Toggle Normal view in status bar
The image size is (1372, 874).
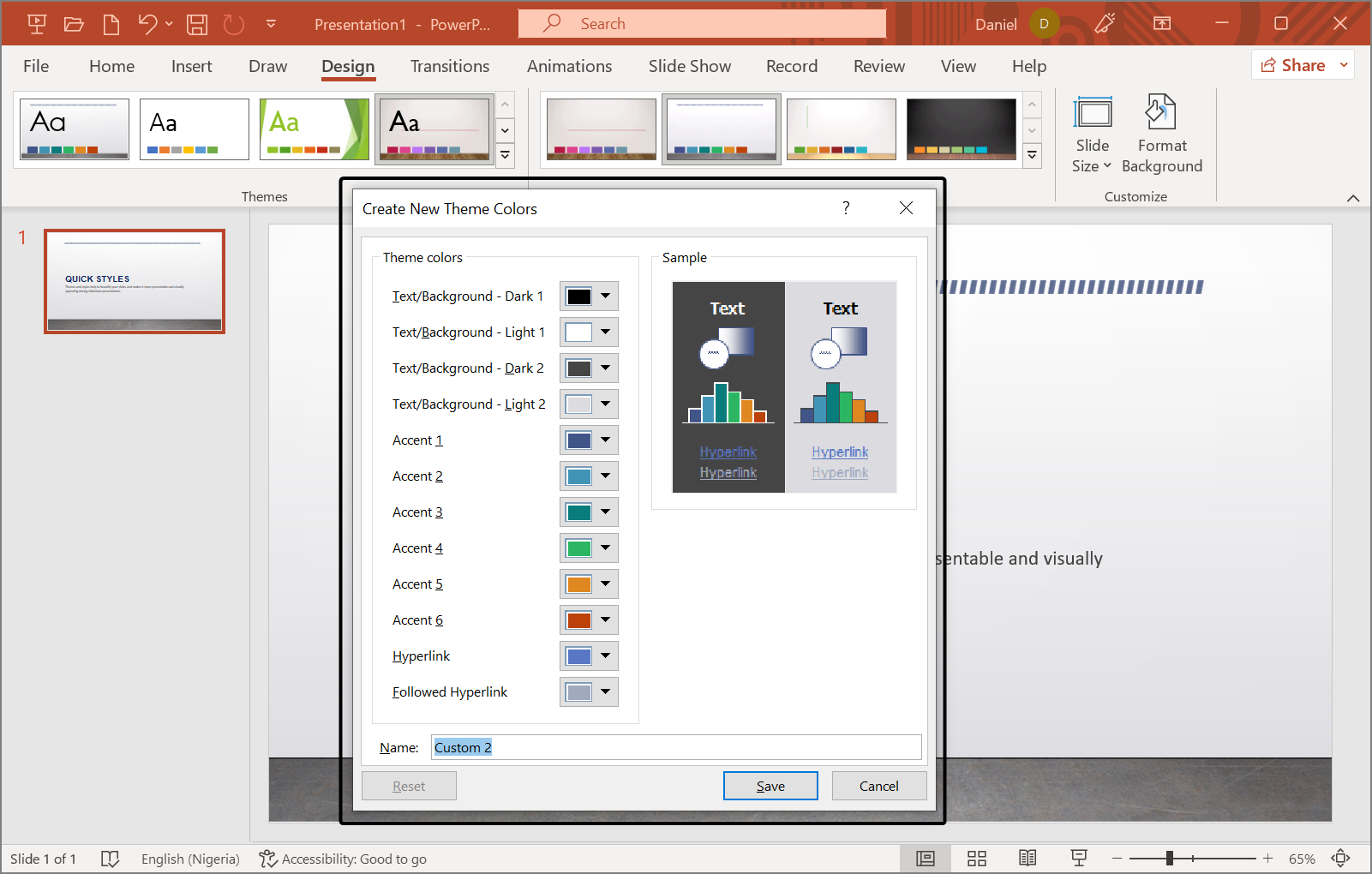(x=926, y=859)
